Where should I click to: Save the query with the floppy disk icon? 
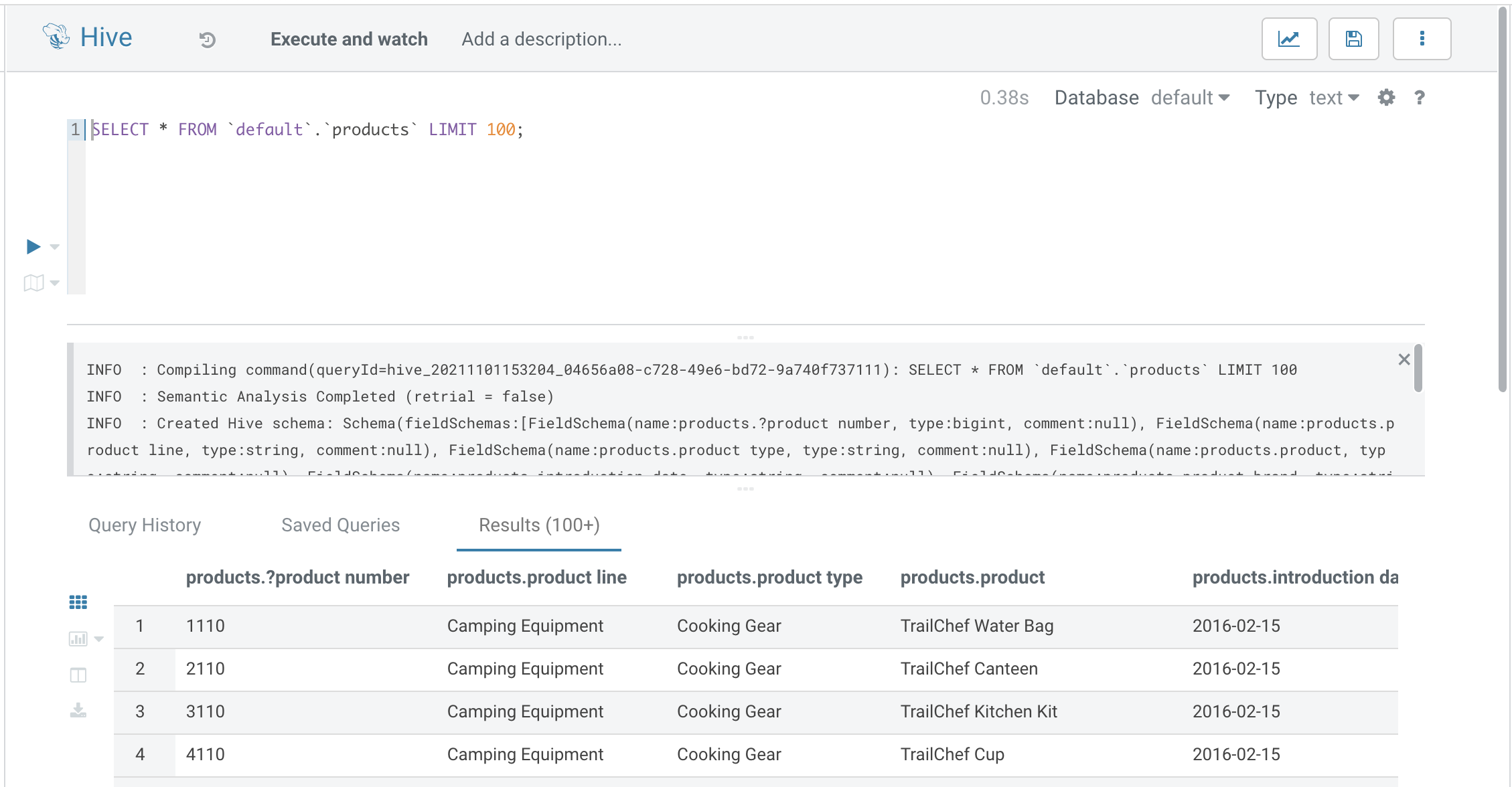click(x=1353, y=39)
